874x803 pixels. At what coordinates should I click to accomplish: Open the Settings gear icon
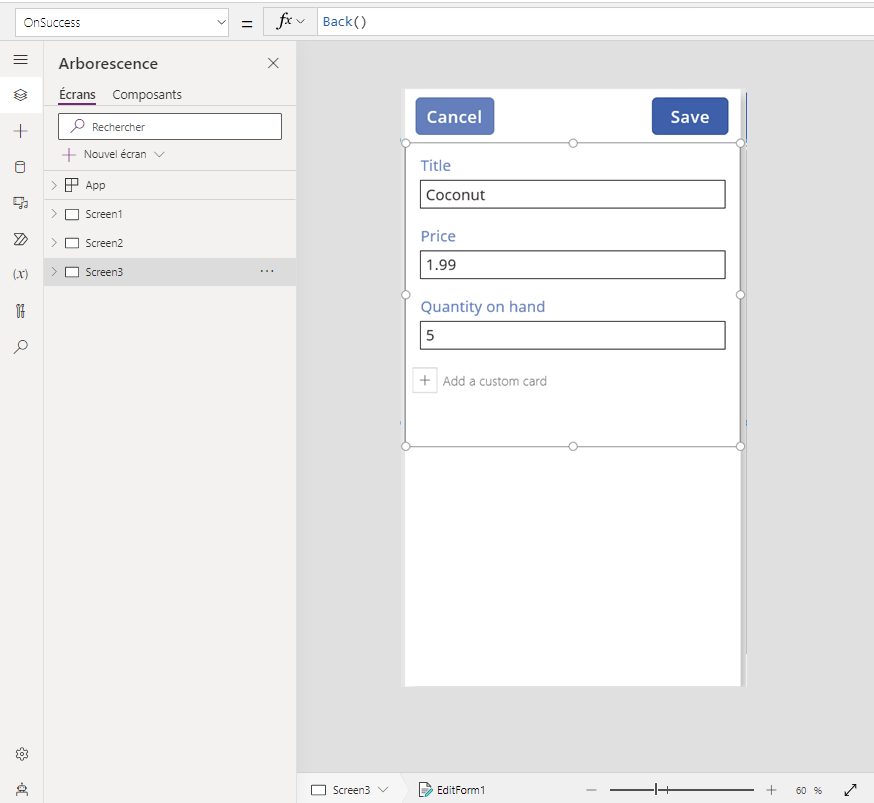(x=22, y=754)
